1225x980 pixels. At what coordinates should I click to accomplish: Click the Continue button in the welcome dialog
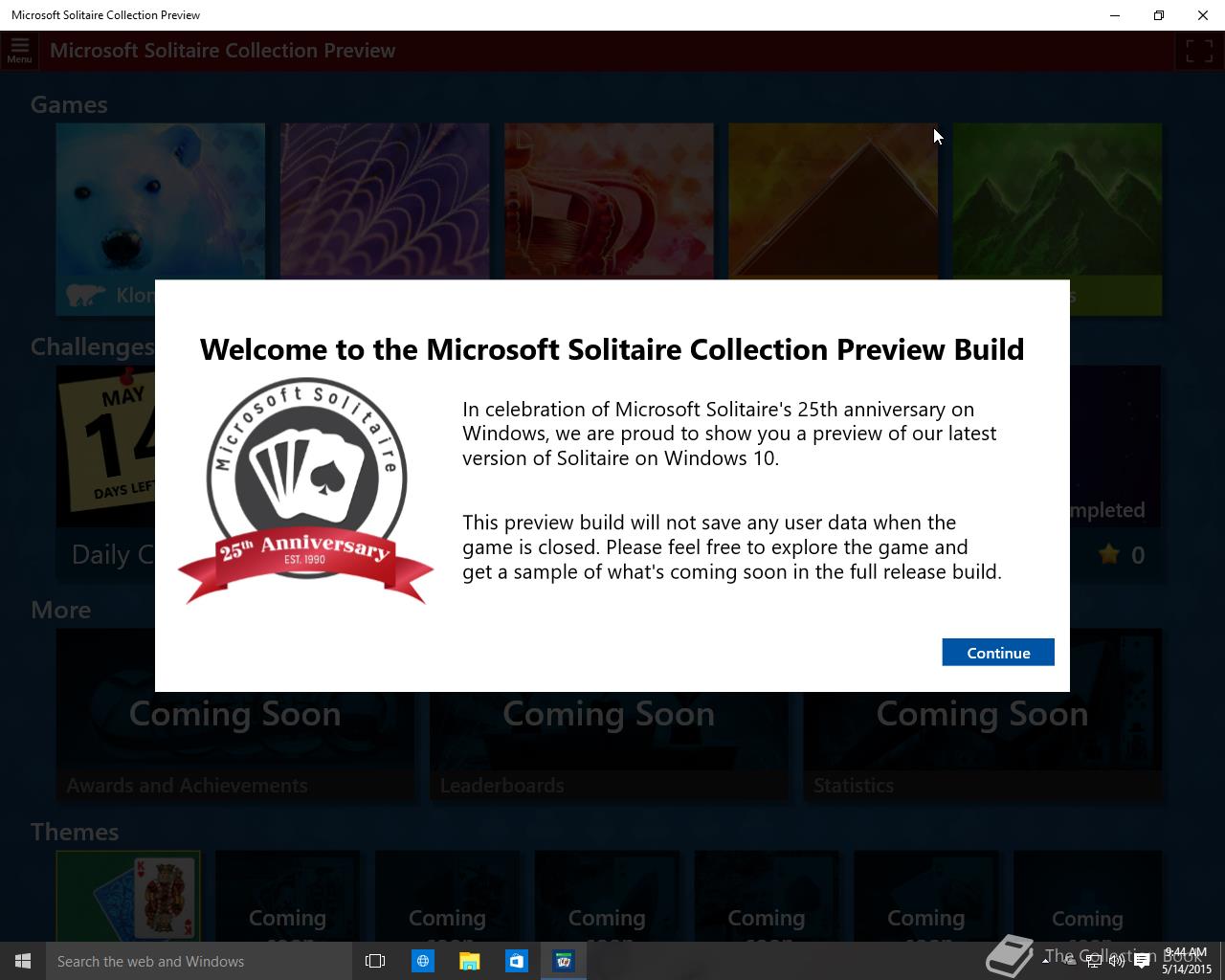coord(998,653)
